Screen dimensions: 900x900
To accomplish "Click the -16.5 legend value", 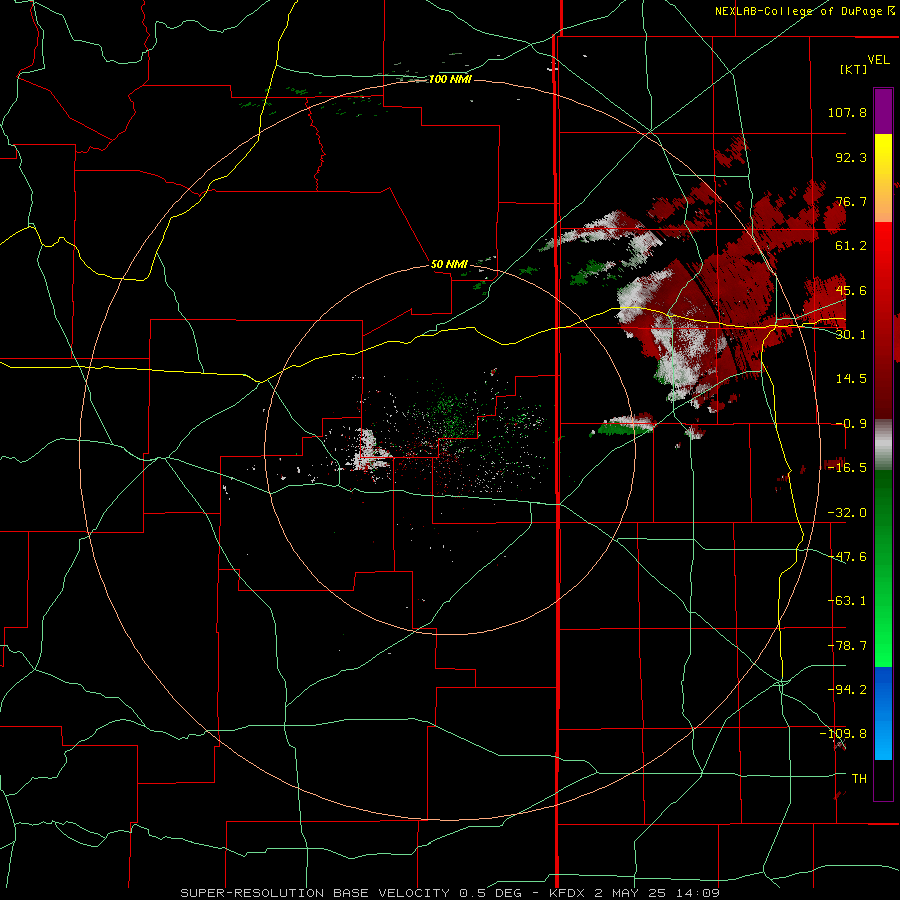I will click(847, 467).
